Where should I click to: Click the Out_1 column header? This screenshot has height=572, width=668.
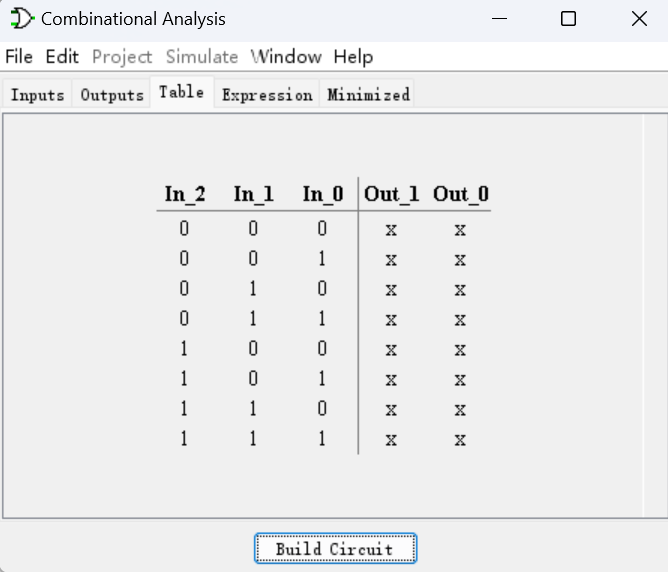tap(392, 194)
